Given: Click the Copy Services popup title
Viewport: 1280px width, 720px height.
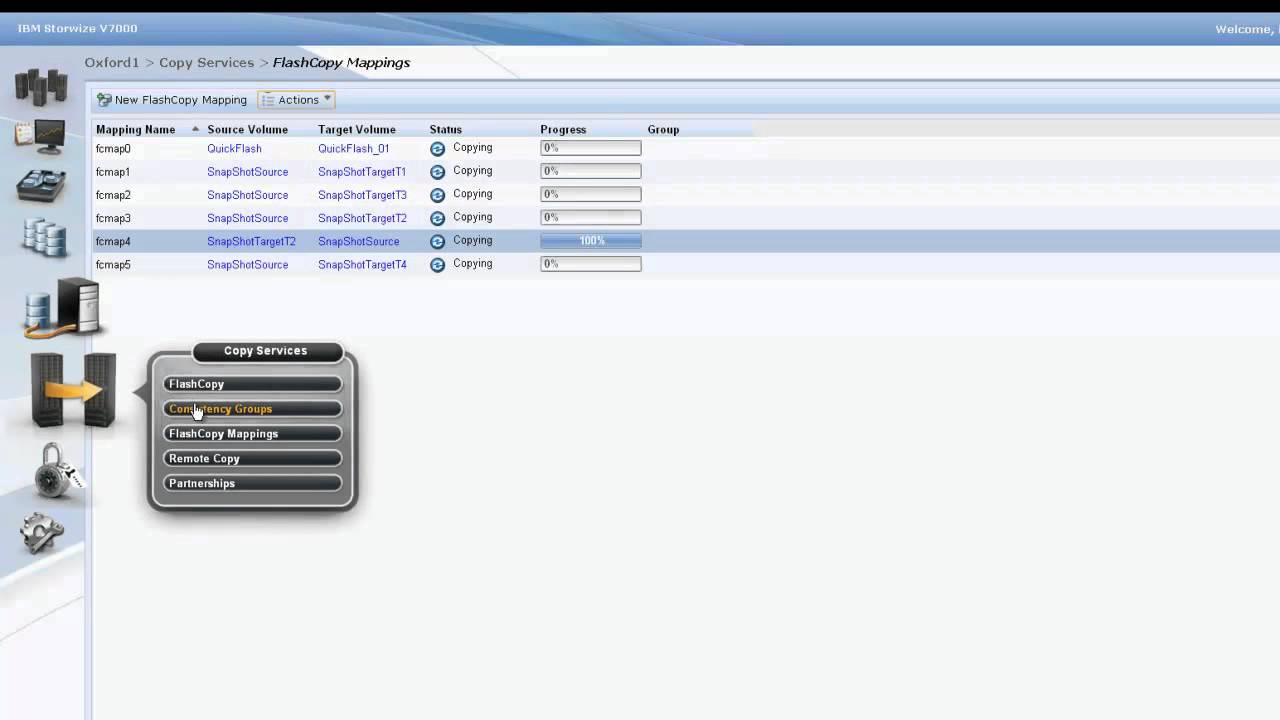Looking at the screenshot, I should [266, 351].
